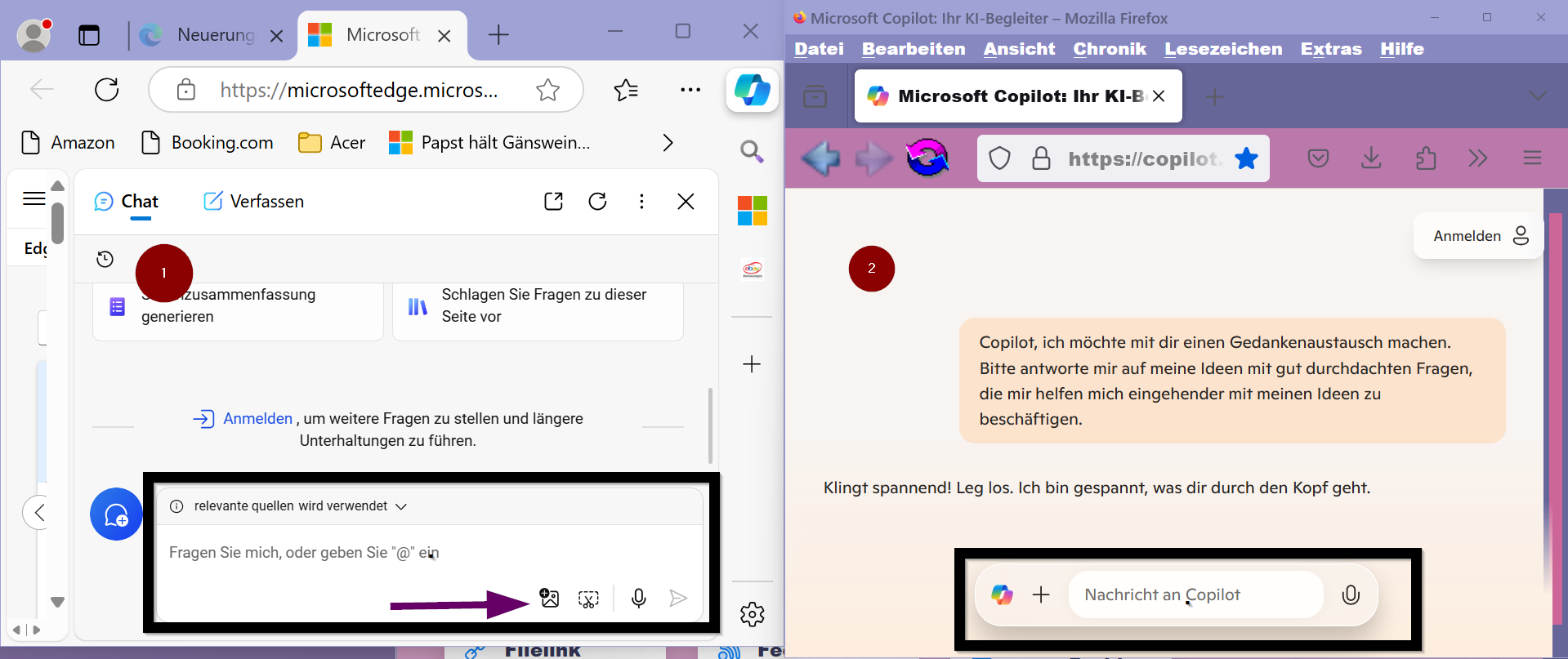Open Edge sidebar settings gear
Viewport: 1568px width, 659px height.
pos(752,614)
